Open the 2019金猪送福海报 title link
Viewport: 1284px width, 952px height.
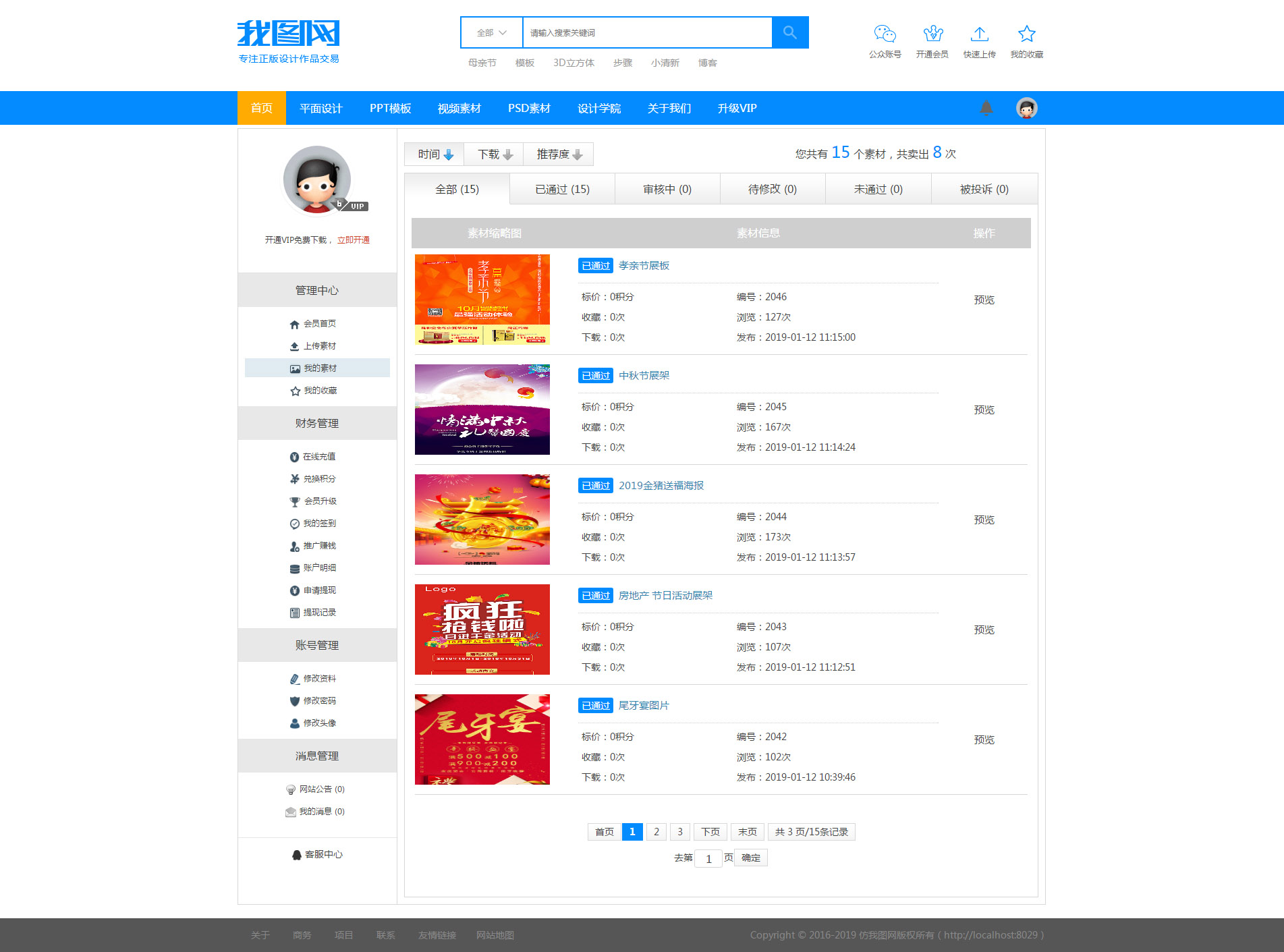point(661,486)
